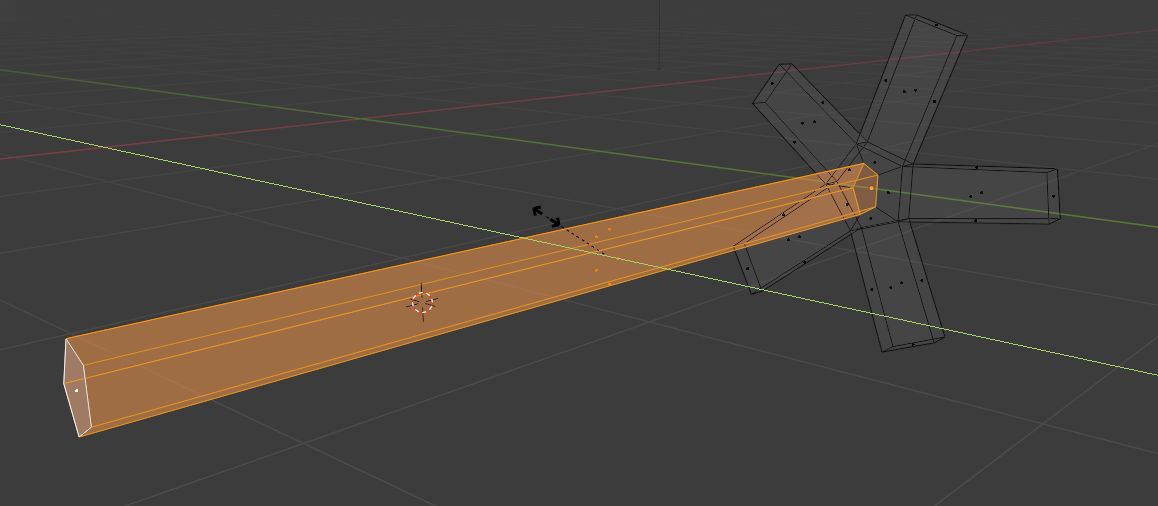Select the orange face dot on the beam's far end cap

[x=871, y=188]
